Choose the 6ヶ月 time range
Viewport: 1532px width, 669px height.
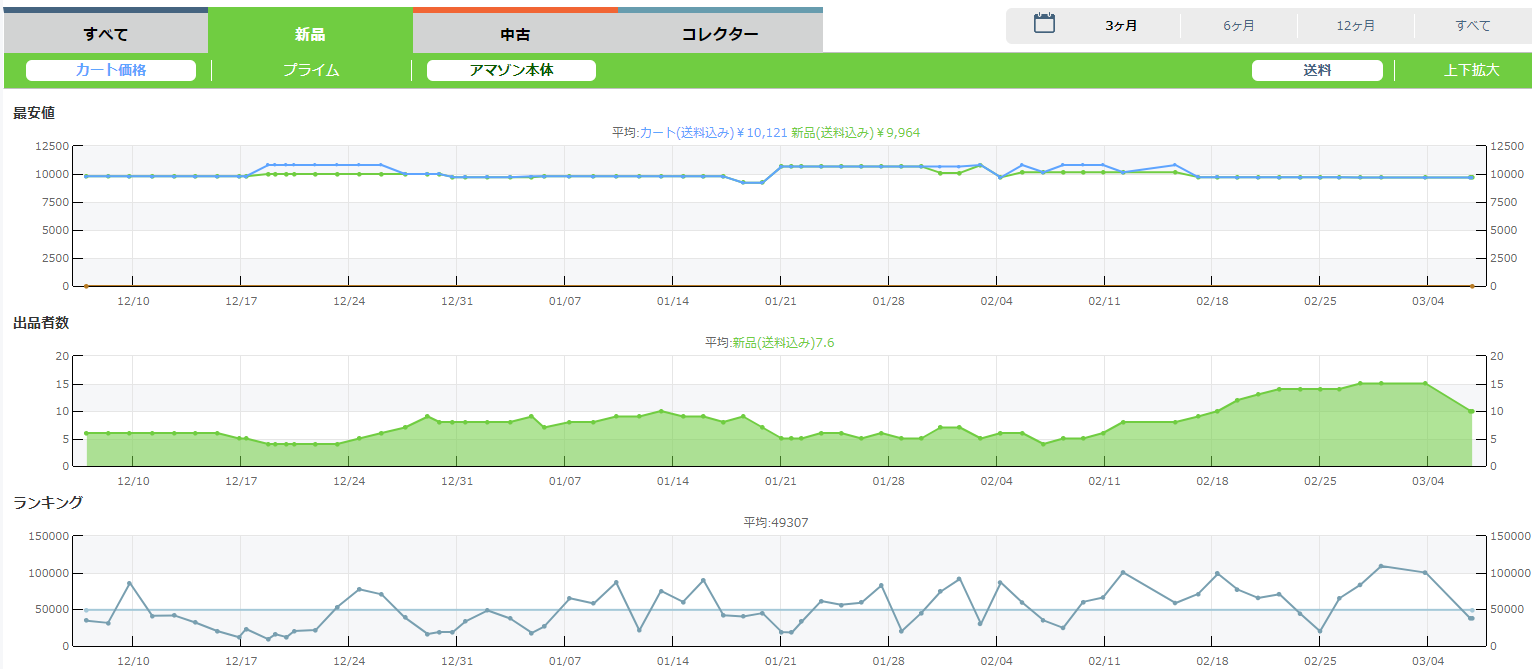tap(1238, 26)
